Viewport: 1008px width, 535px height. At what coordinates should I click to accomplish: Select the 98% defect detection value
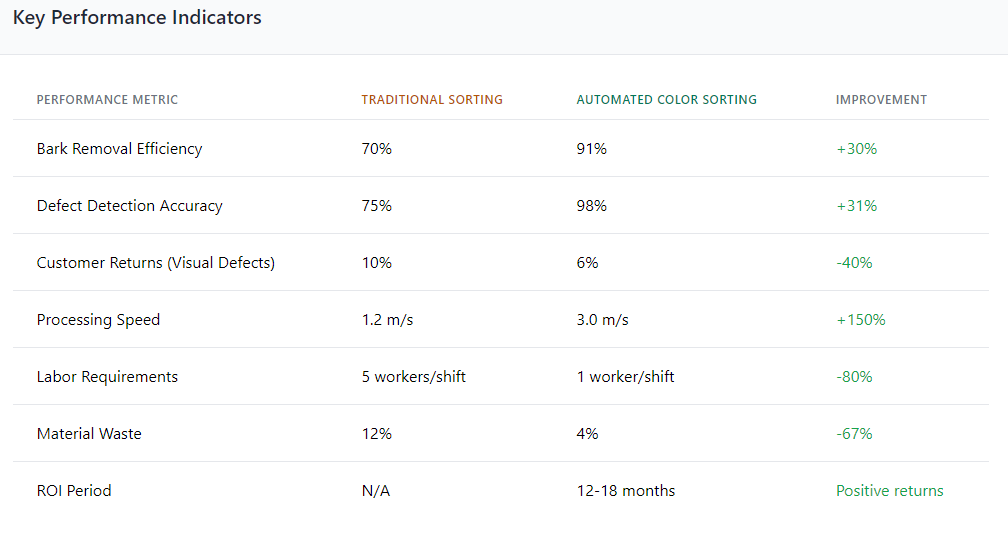(x=591, y=206)
